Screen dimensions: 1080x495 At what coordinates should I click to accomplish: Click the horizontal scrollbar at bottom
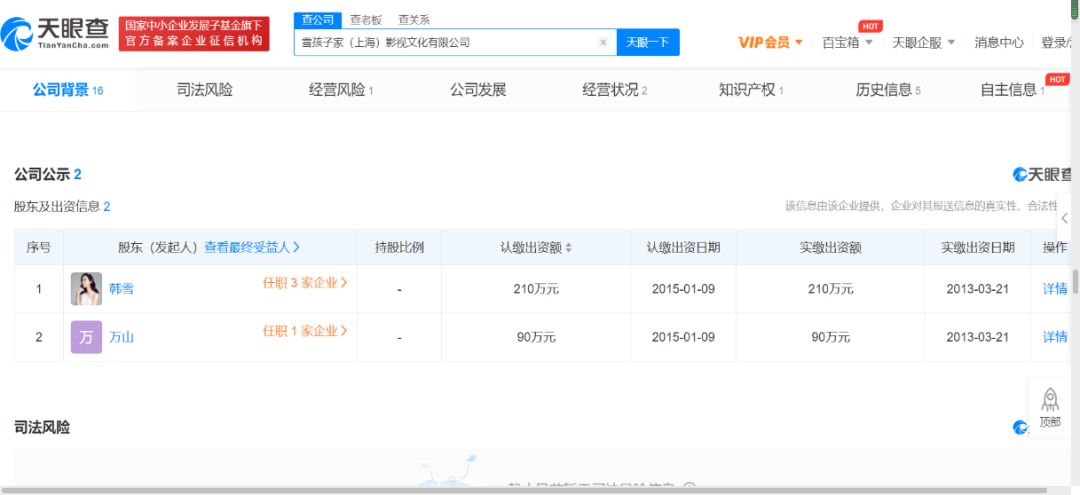tap(523, 491)
